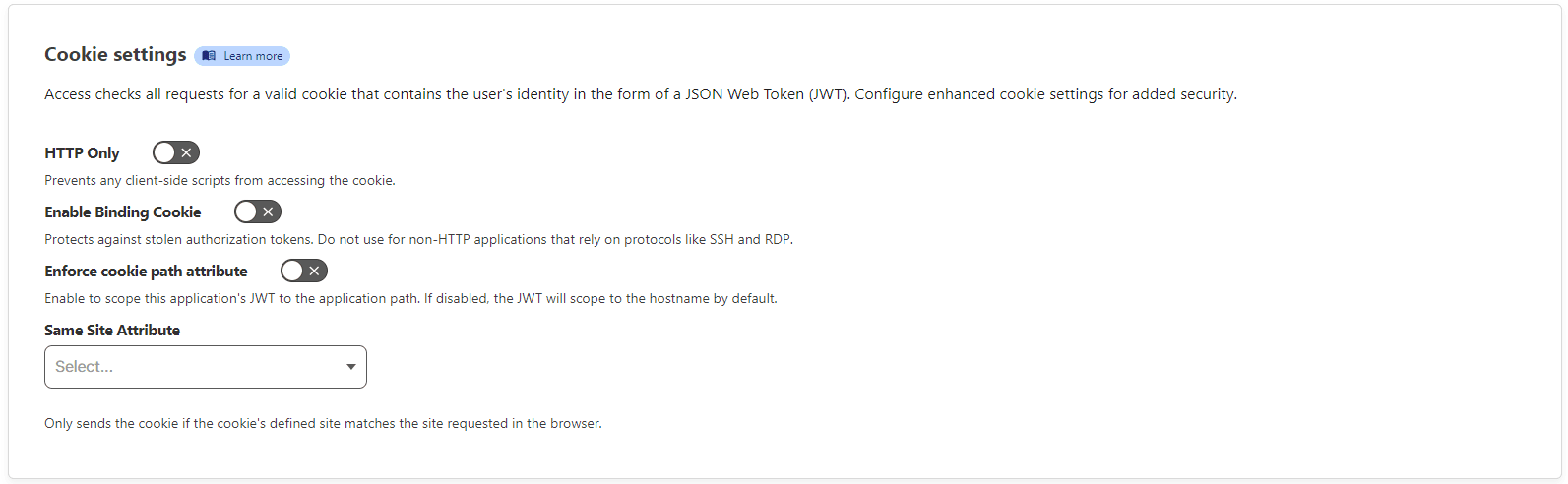Click the client-side scripts helper text
The height and width of the screenshot is (484, 1568).
point(220,180)
